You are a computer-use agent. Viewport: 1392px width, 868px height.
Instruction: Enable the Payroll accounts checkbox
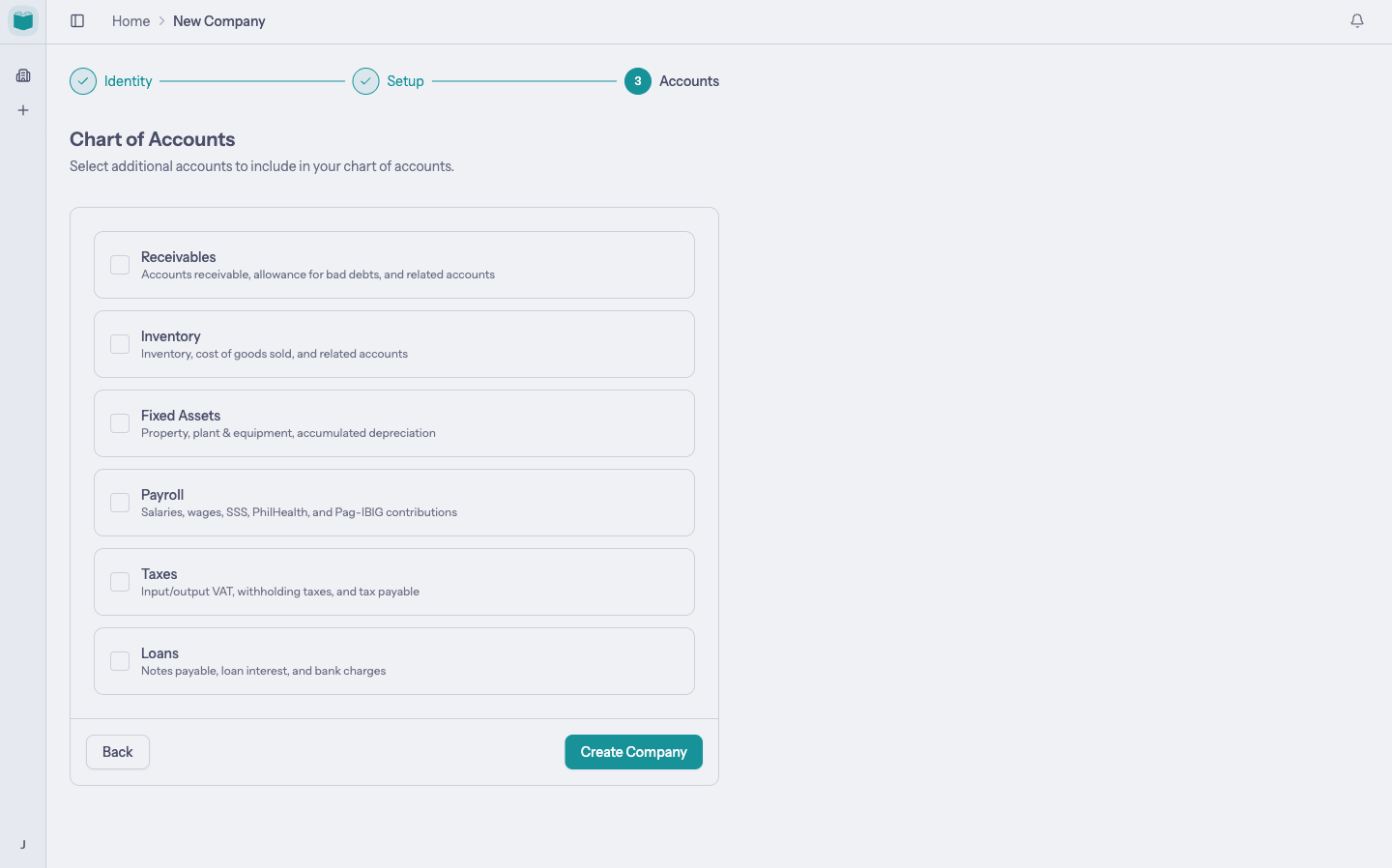coord(119,502)
